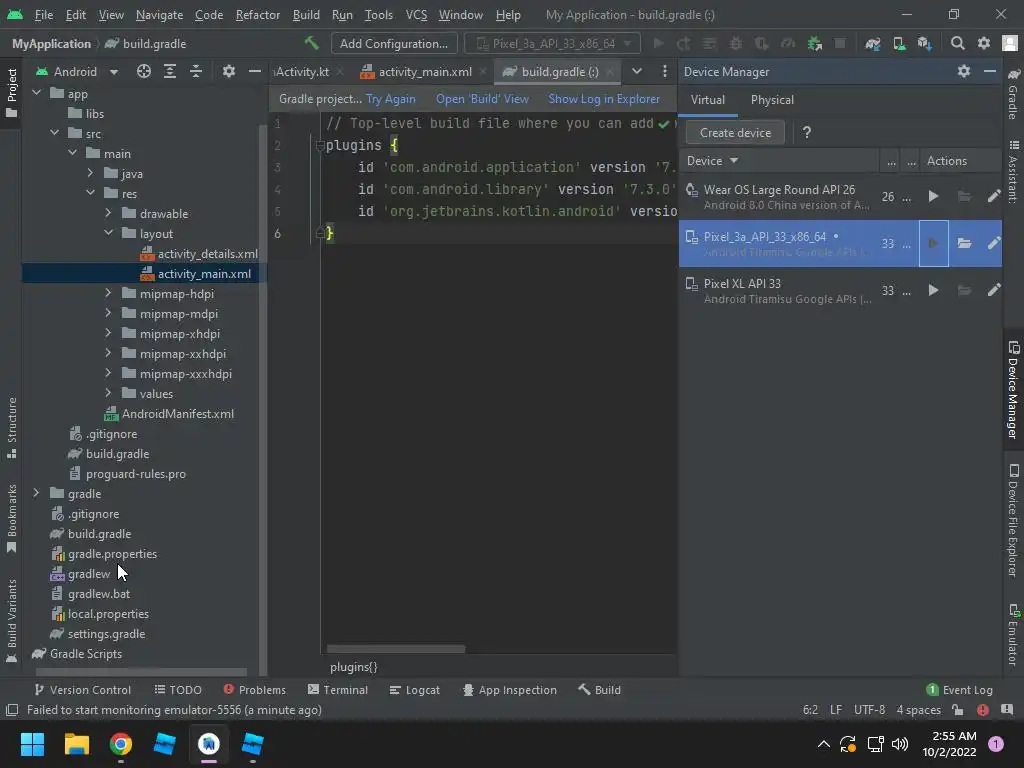Expand the java folder
Image resolution: width=1024 pixels, height=768 pixels.
point(90,173)
